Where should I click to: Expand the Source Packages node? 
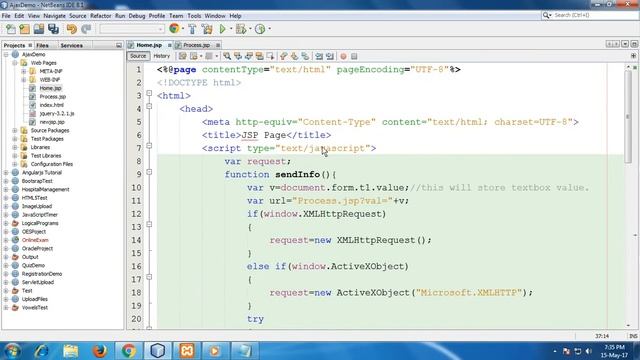point(15,131)
